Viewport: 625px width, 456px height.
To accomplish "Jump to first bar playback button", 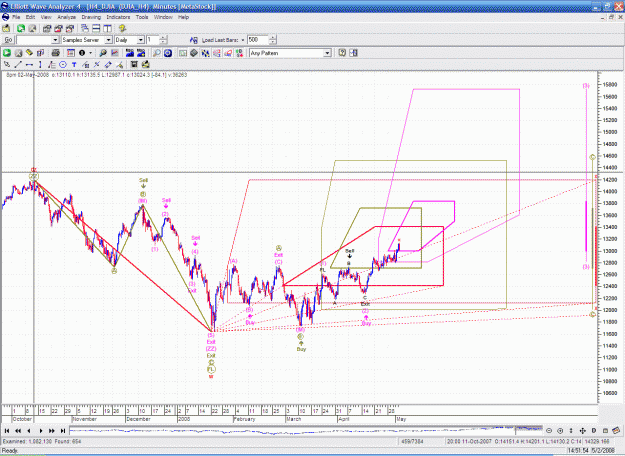I will click(x=7, y=431).
